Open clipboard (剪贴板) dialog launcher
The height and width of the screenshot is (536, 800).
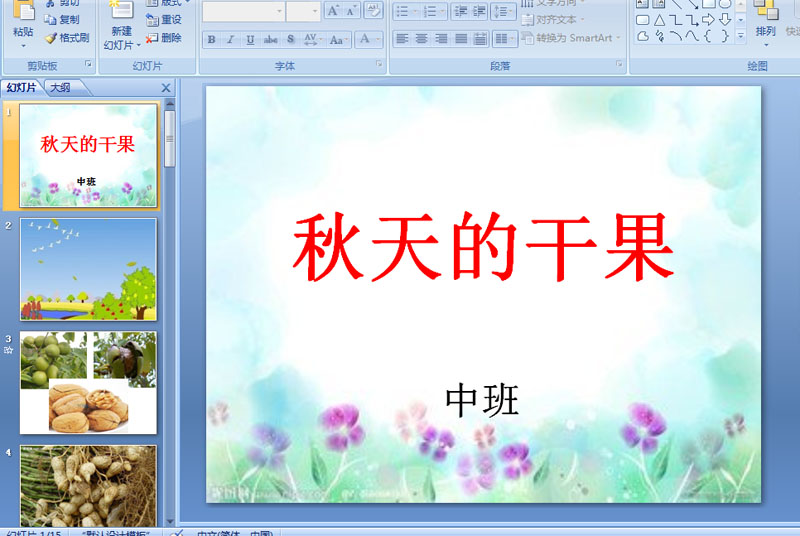[x=88, y=64]
